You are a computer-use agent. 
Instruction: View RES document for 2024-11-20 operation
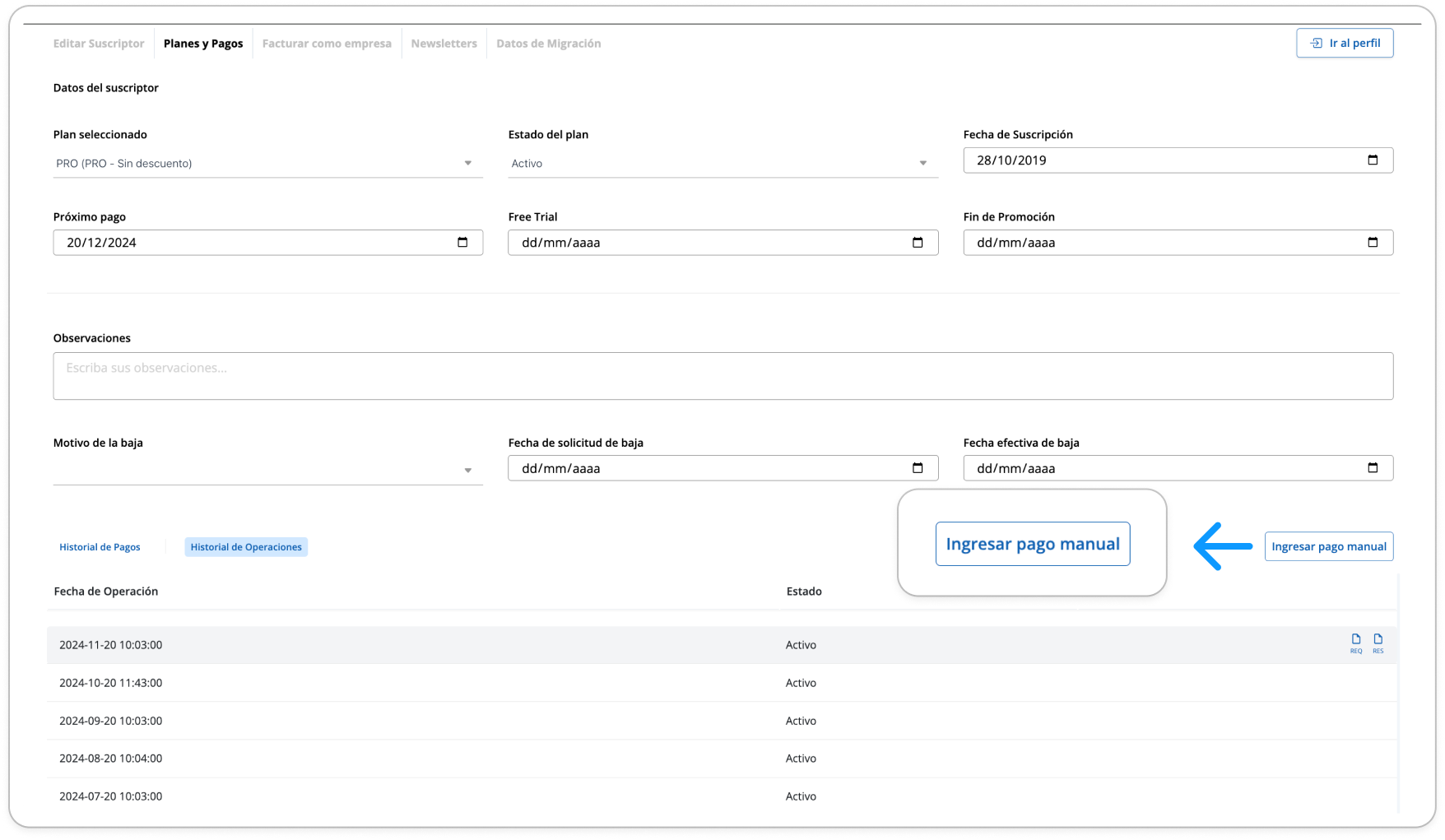point(1378,643)
